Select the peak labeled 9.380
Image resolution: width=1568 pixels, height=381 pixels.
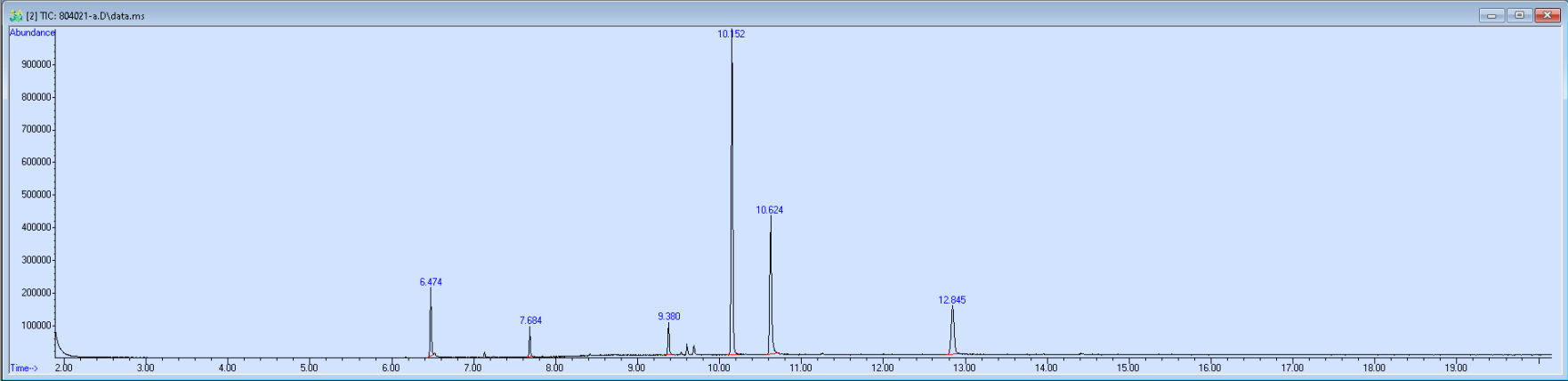[x=669, y=316]
